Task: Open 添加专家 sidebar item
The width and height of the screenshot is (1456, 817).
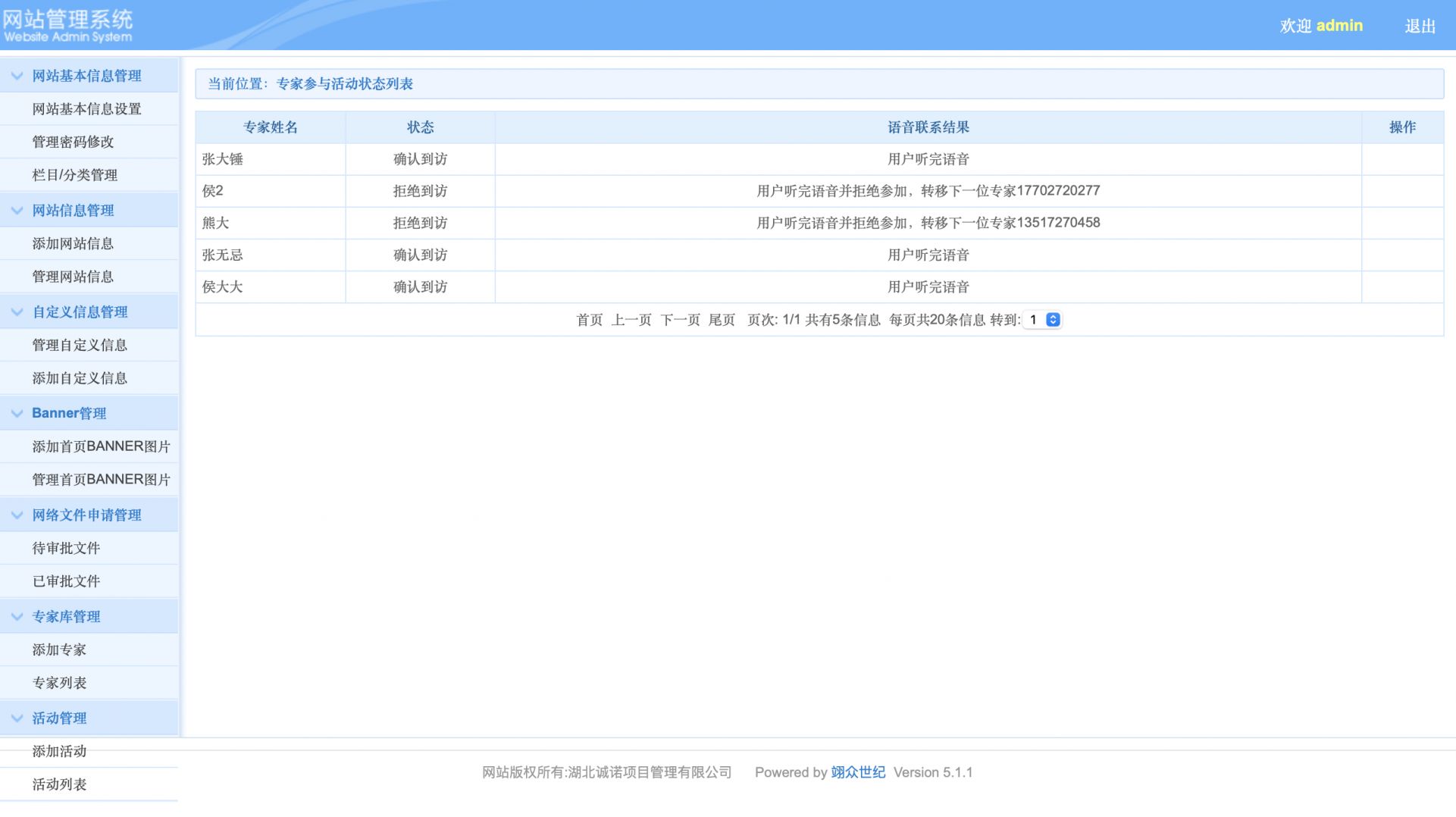Action: (59, 650)
